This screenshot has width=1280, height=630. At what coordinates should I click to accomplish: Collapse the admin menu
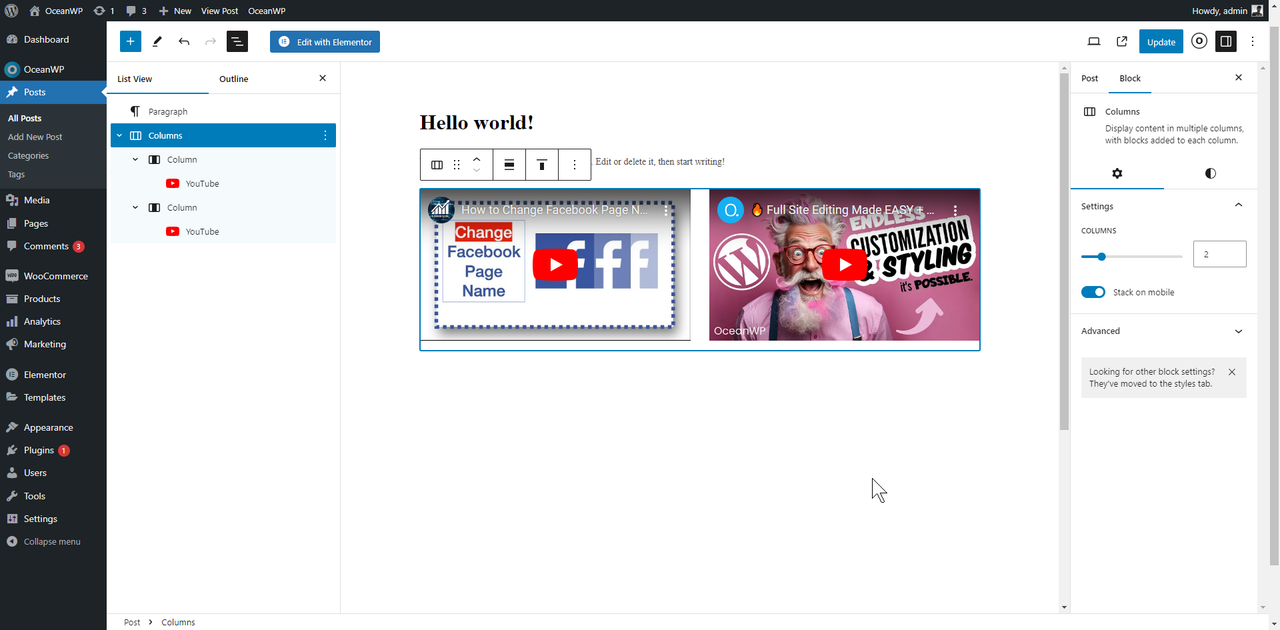pyautogui.click(x=53, y=542)
